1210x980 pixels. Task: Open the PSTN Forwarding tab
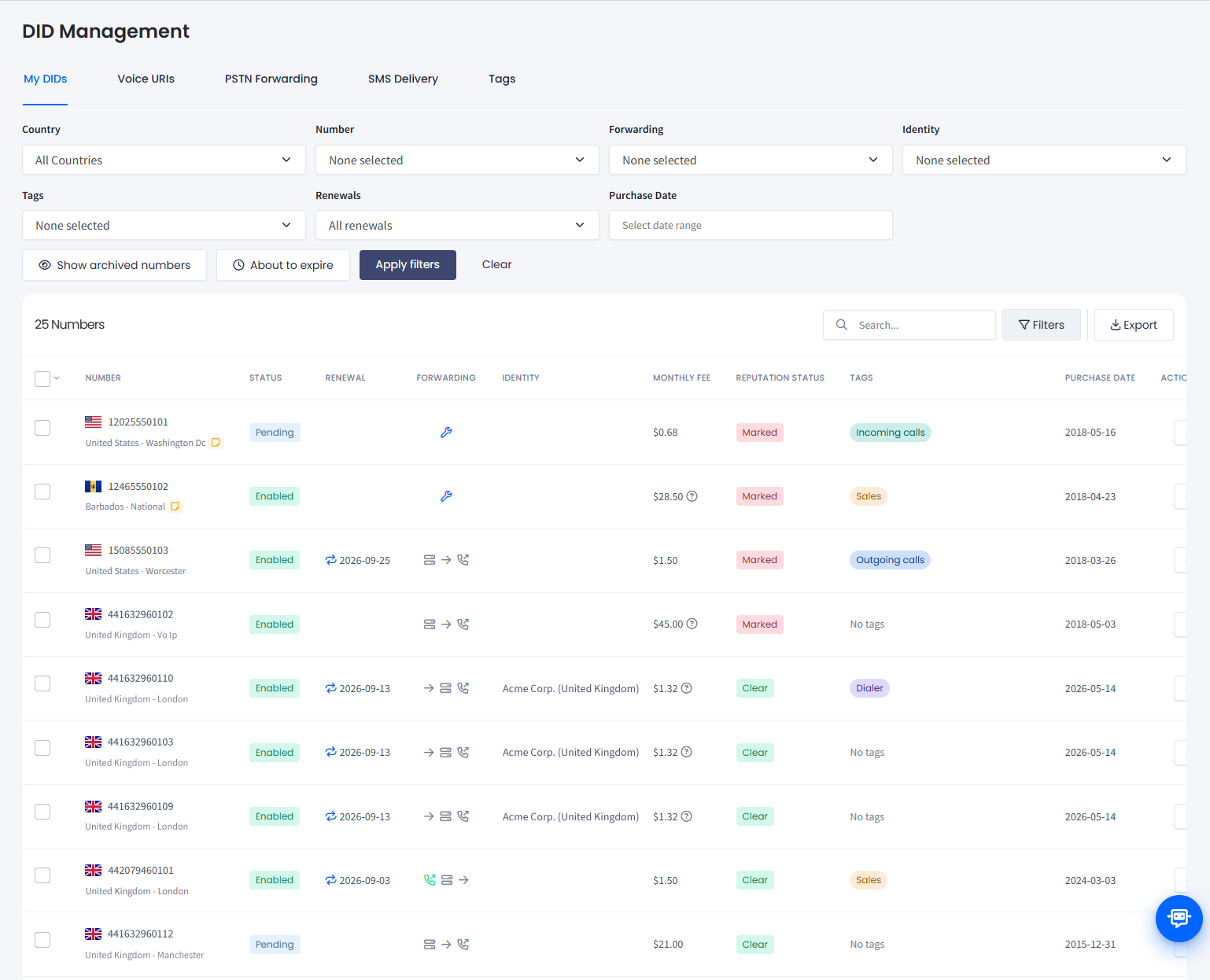[271, 79]
